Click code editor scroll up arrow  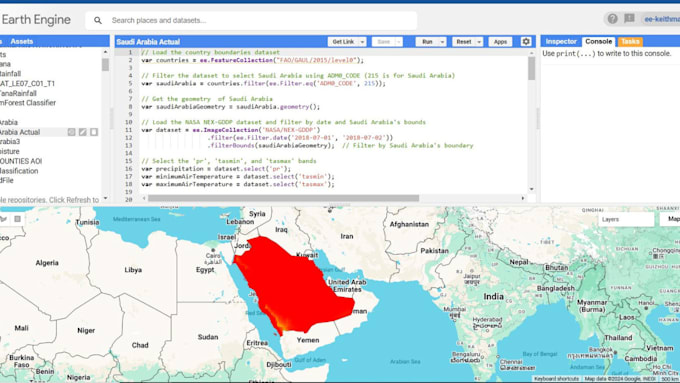pyautogui.click(x=532, y=52)
